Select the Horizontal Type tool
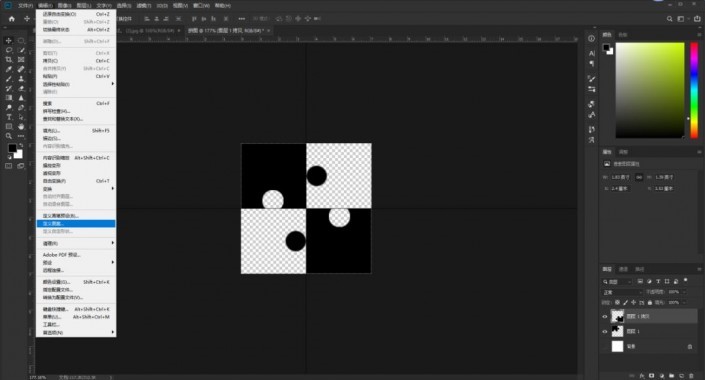This screenshot has width=705, height=380. coord(9,117)
